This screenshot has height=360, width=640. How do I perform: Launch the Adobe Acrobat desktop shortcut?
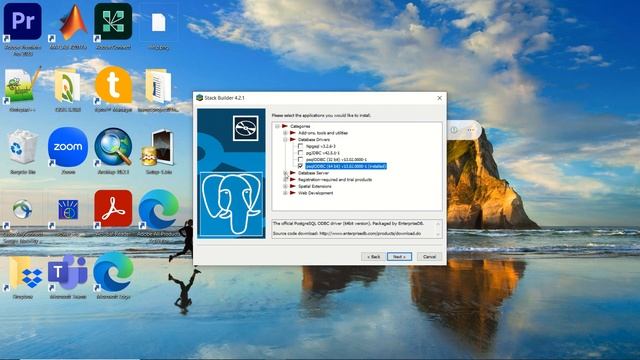click(x=113, y=209)
